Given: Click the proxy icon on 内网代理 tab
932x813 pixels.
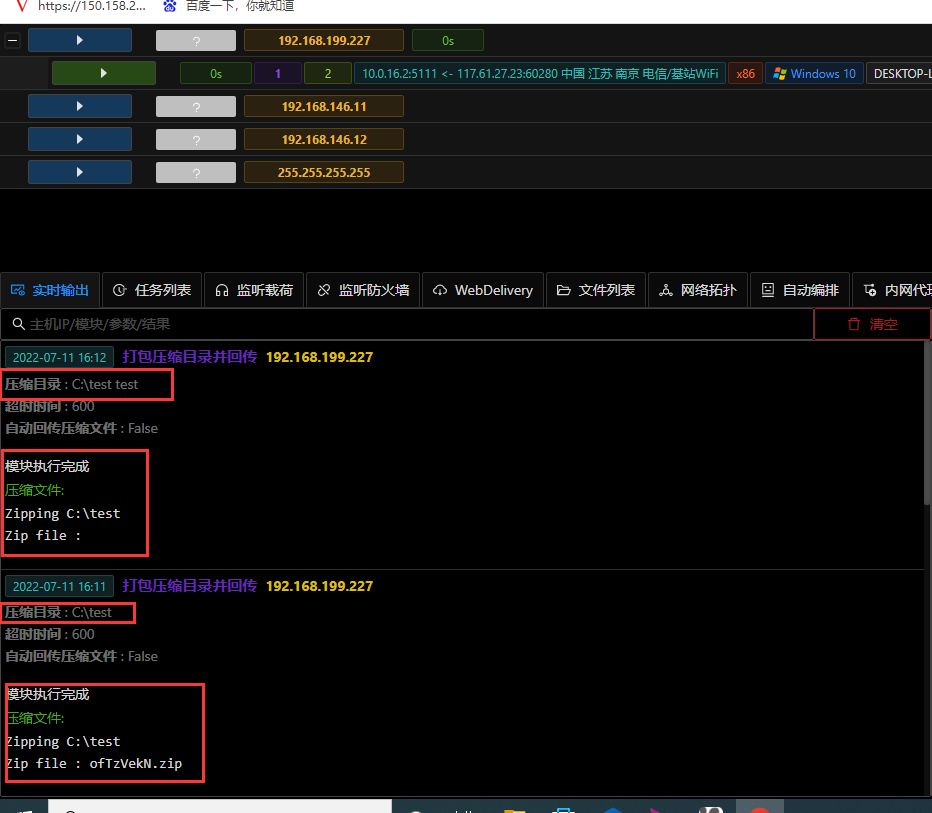Looking at the screenshot, I should pyautogui.click(x=870, y=290).
